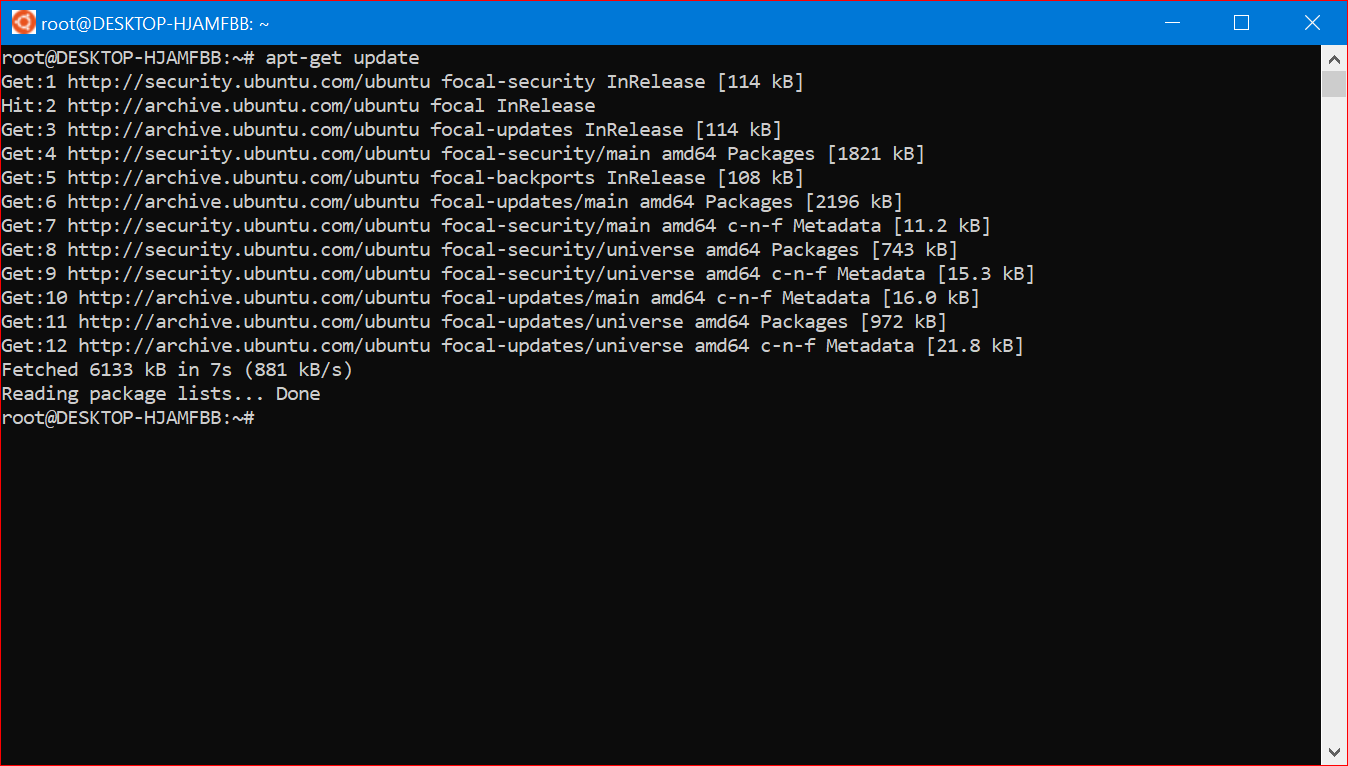Click the 'Get:9' line with [15.3 kB]

click(x=518, y=274)
